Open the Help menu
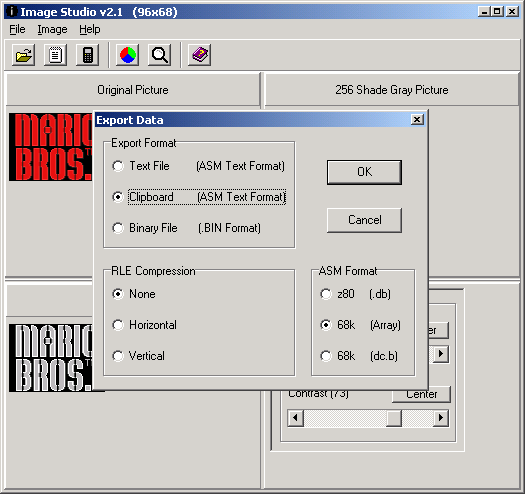Image resolution: width=525 pixels, height=494 pixels. 90,29
